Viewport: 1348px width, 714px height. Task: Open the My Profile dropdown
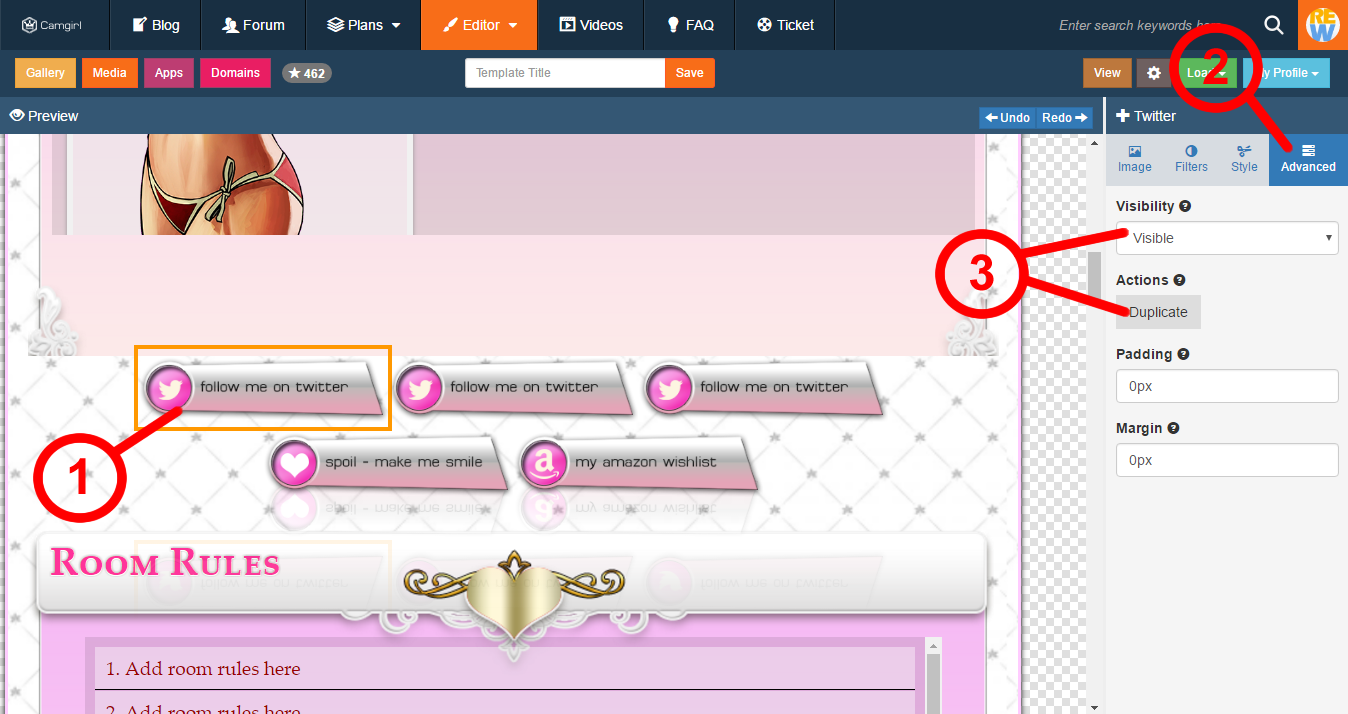(1287, 73)
